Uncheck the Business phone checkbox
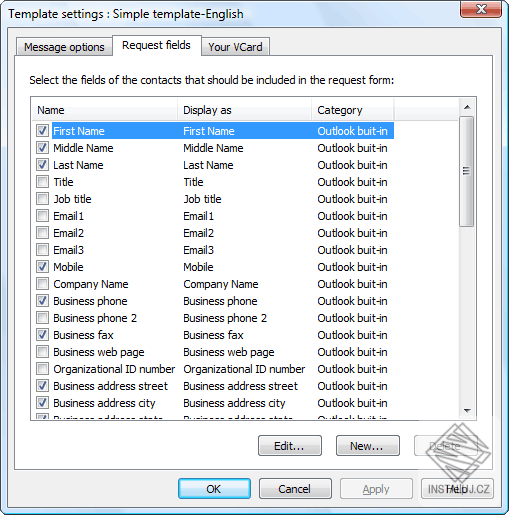This screenshot has height=516, width=509. click(x=42, y=301)
